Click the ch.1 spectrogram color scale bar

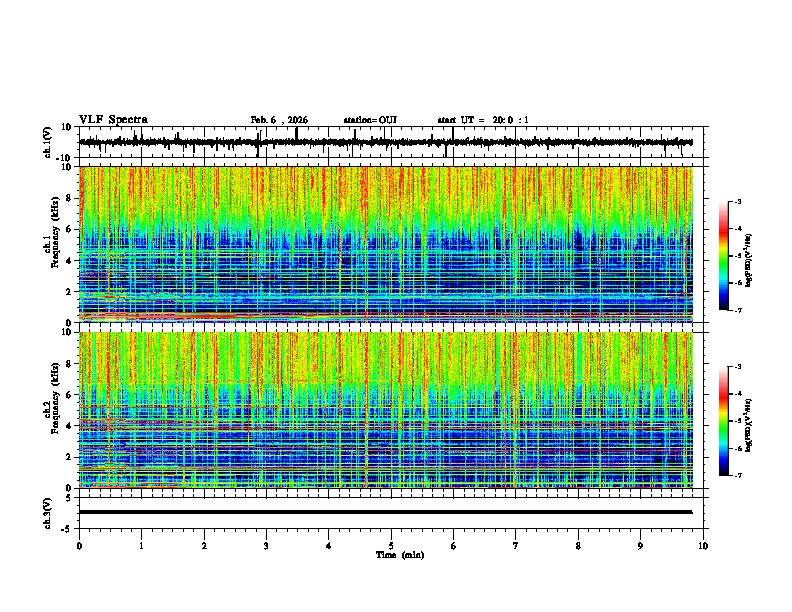coord(724,256)
